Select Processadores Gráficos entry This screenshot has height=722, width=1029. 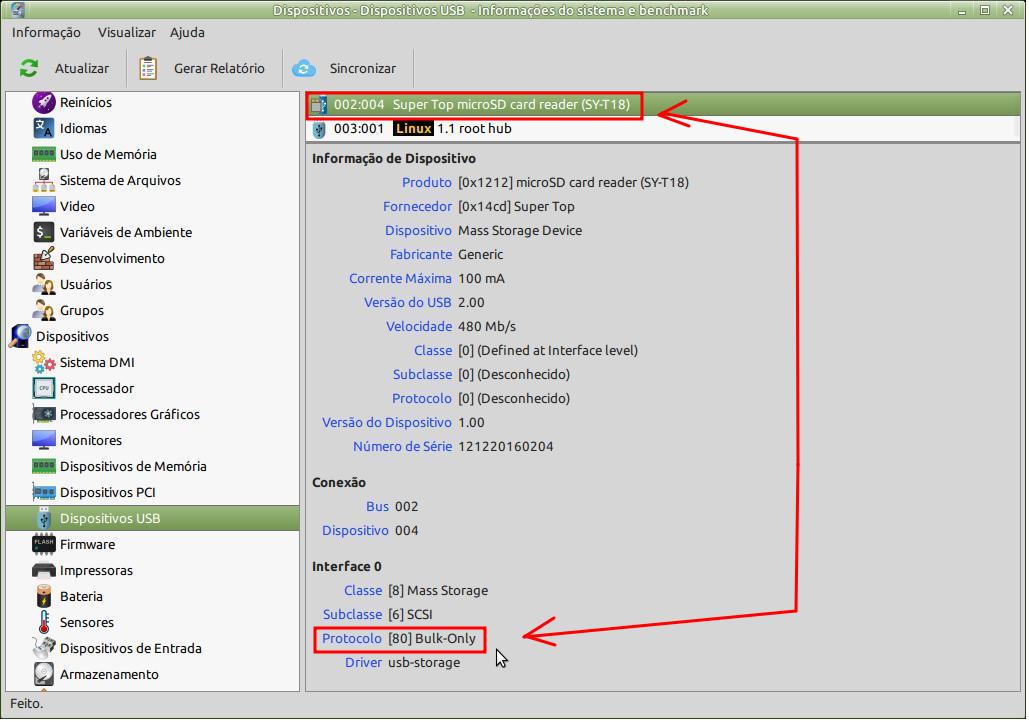click(129, 414)
